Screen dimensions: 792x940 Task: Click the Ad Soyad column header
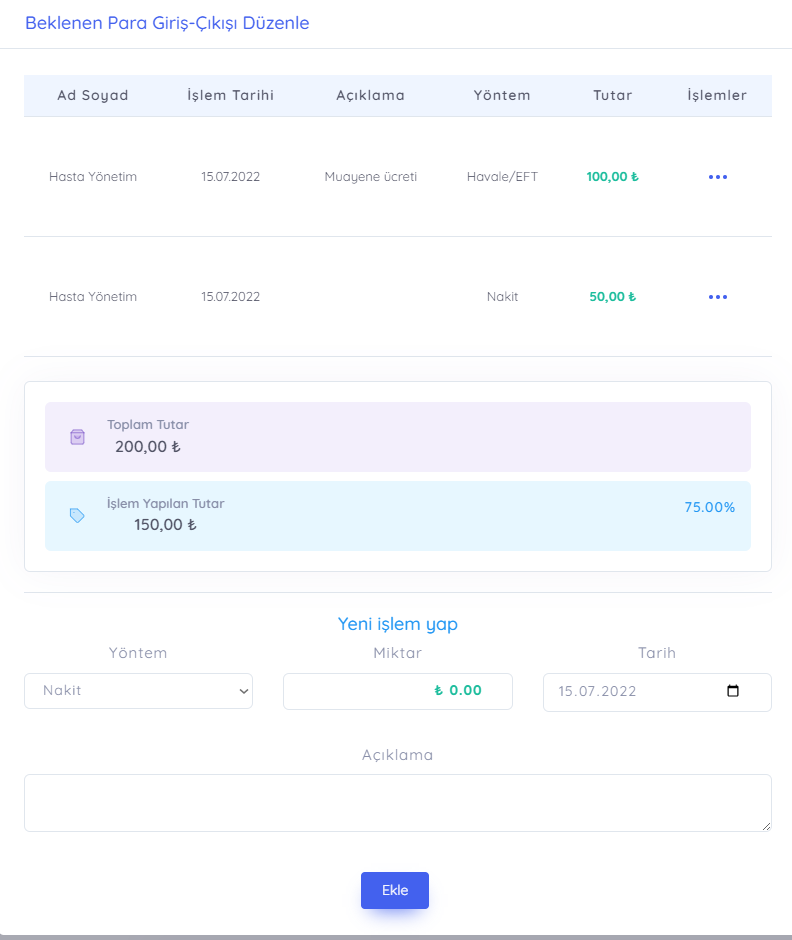click(93, 96)
